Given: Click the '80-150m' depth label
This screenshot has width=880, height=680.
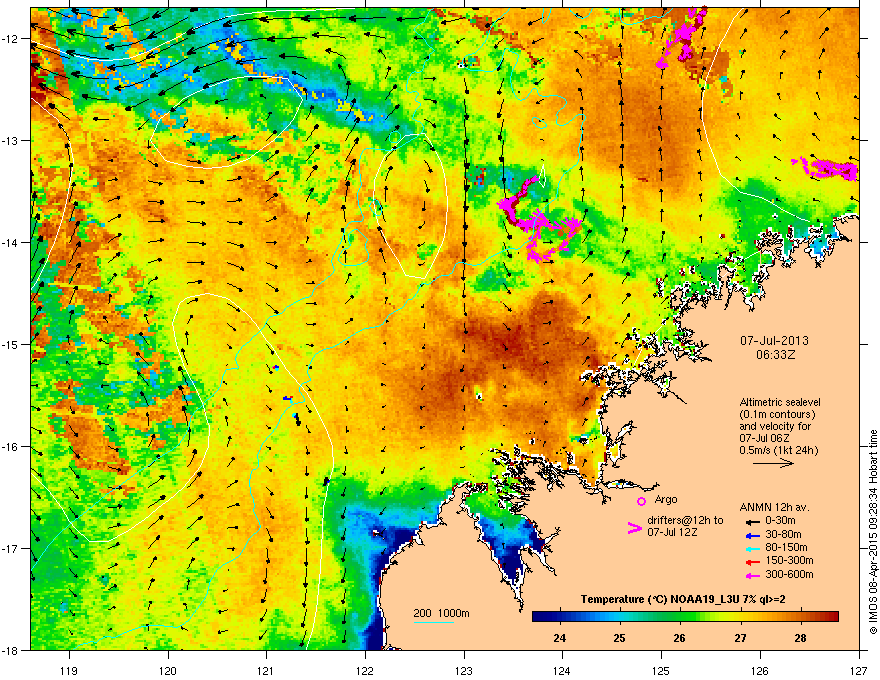Looking at the screenshot, I should (x=786, y=548).
